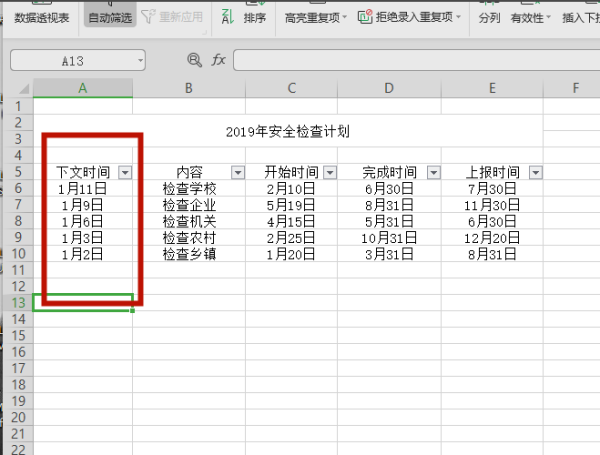The image size is (600, 455).
Task: Click the 开始时间 header cell text
Action: tap(292, 173)
